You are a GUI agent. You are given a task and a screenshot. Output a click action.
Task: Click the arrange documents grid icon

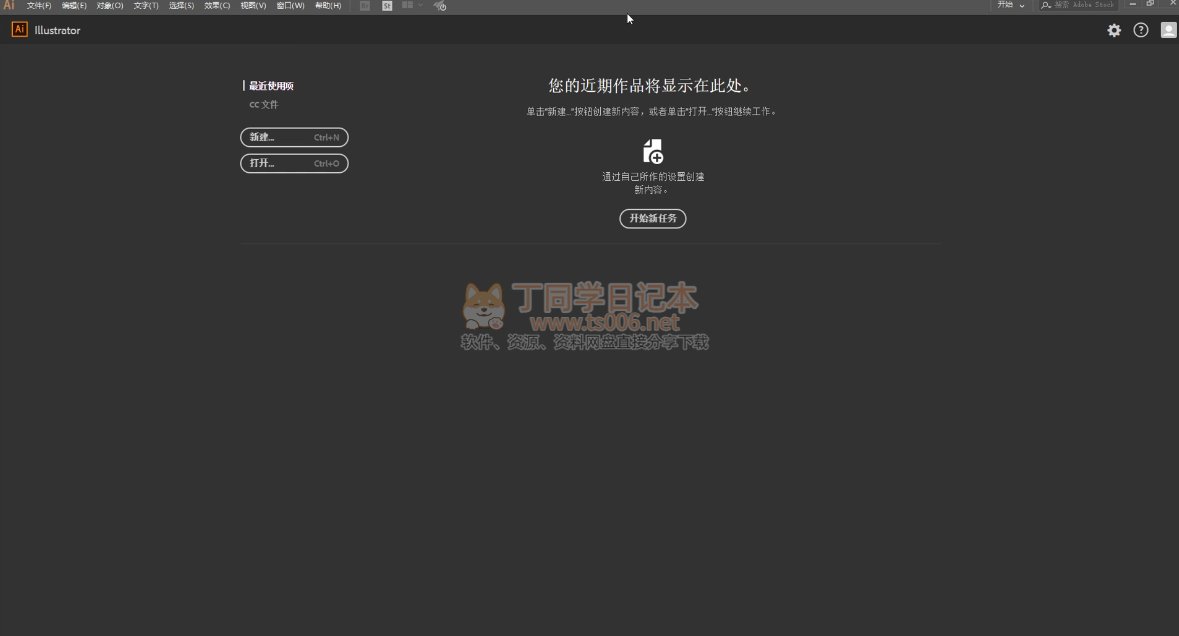pyautogui.click(x=407, y=5)
